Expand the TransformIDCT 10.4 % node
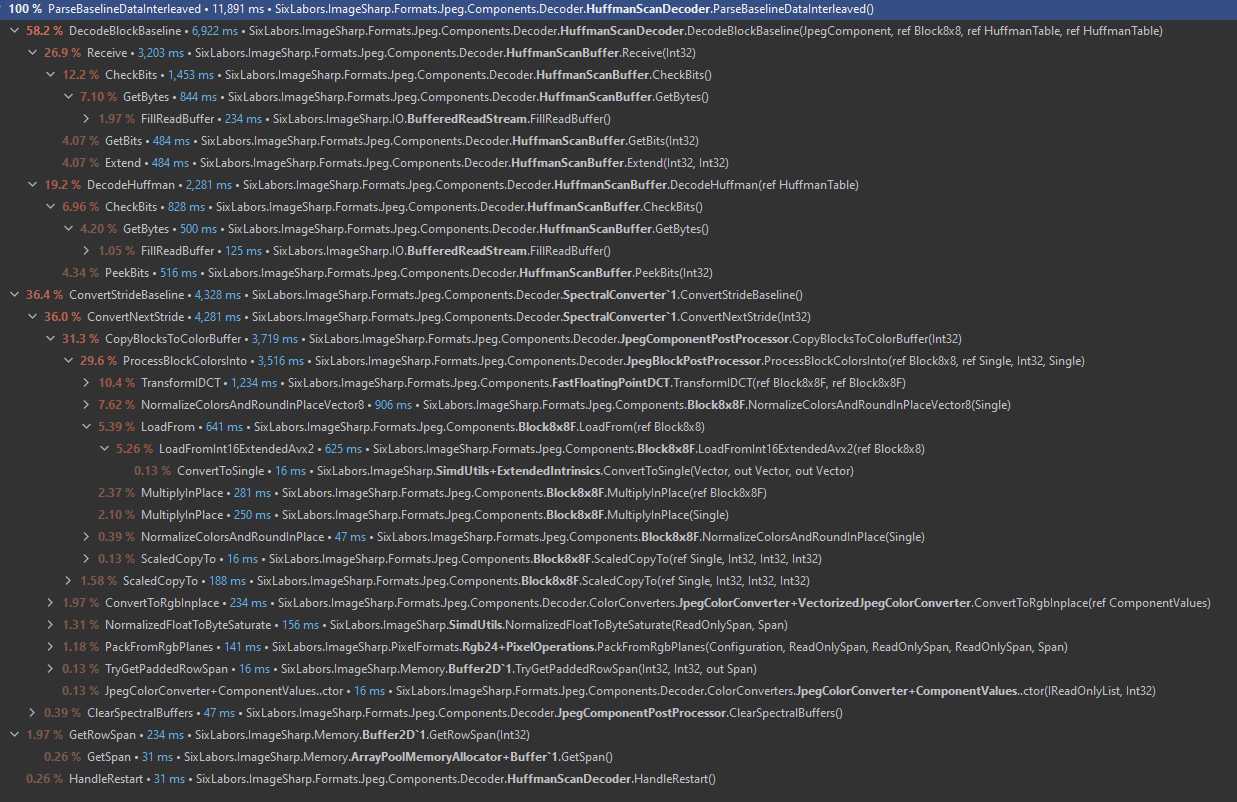Screen dimensions: 1237x802 (x=86, y=383)
